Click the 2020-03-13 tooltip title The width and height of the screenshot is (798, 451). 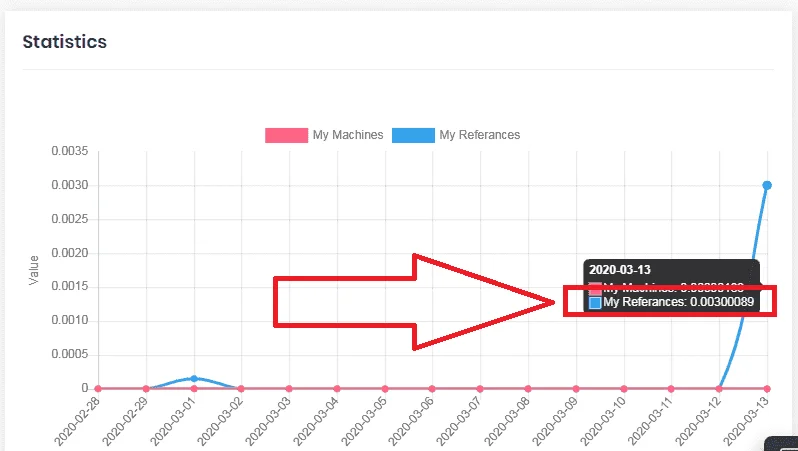pyautogui.click(x=620, y=270)
